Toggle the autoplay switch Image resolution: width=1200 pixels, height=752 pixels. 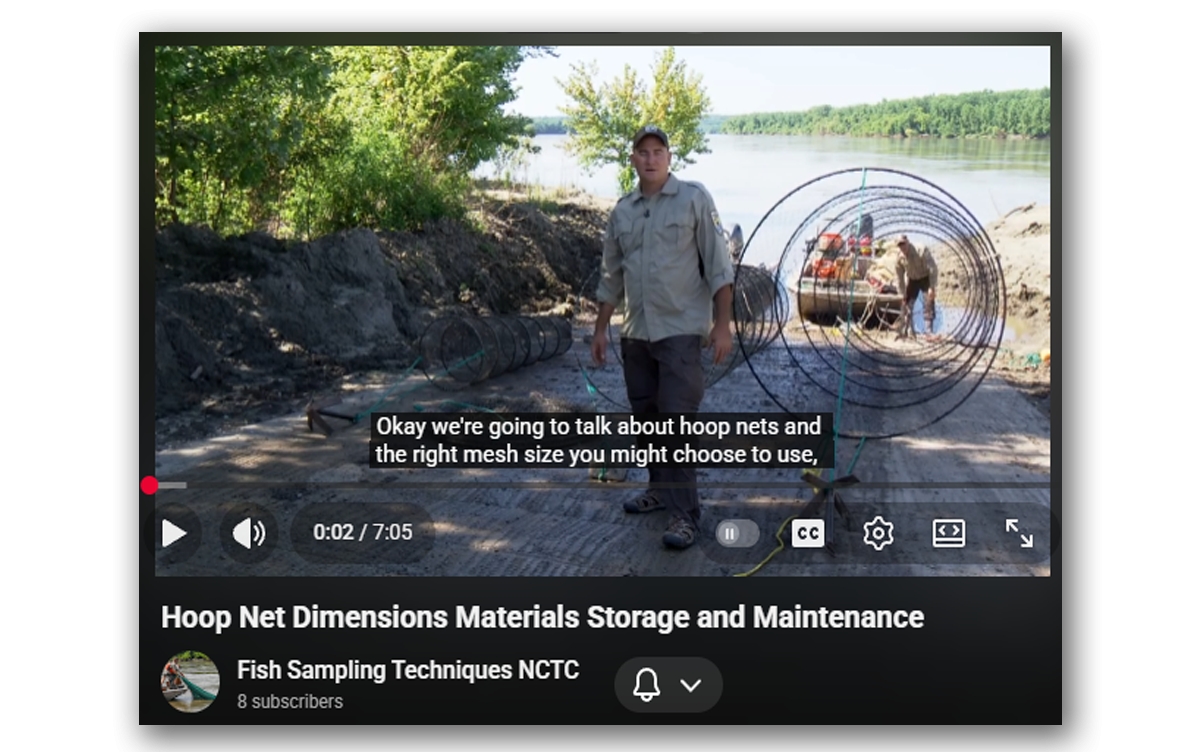738,533
